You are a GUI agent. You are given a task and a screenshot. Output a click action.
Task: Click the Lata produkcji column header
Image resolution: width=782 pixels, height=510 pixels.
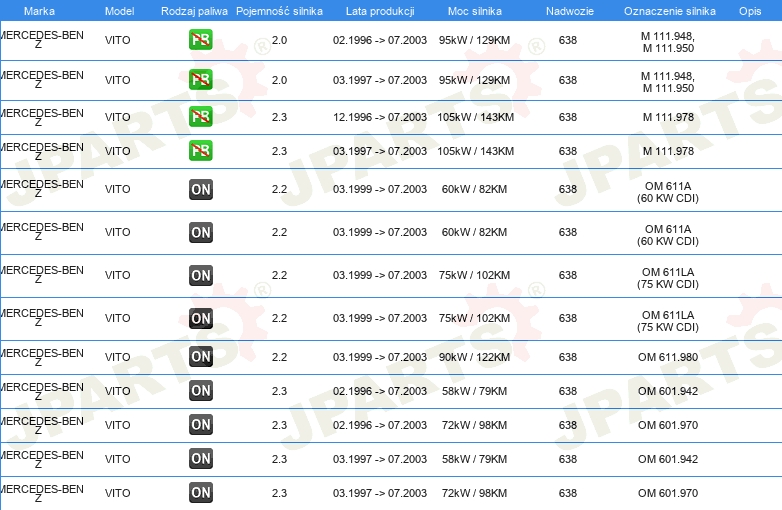point(380,11)
